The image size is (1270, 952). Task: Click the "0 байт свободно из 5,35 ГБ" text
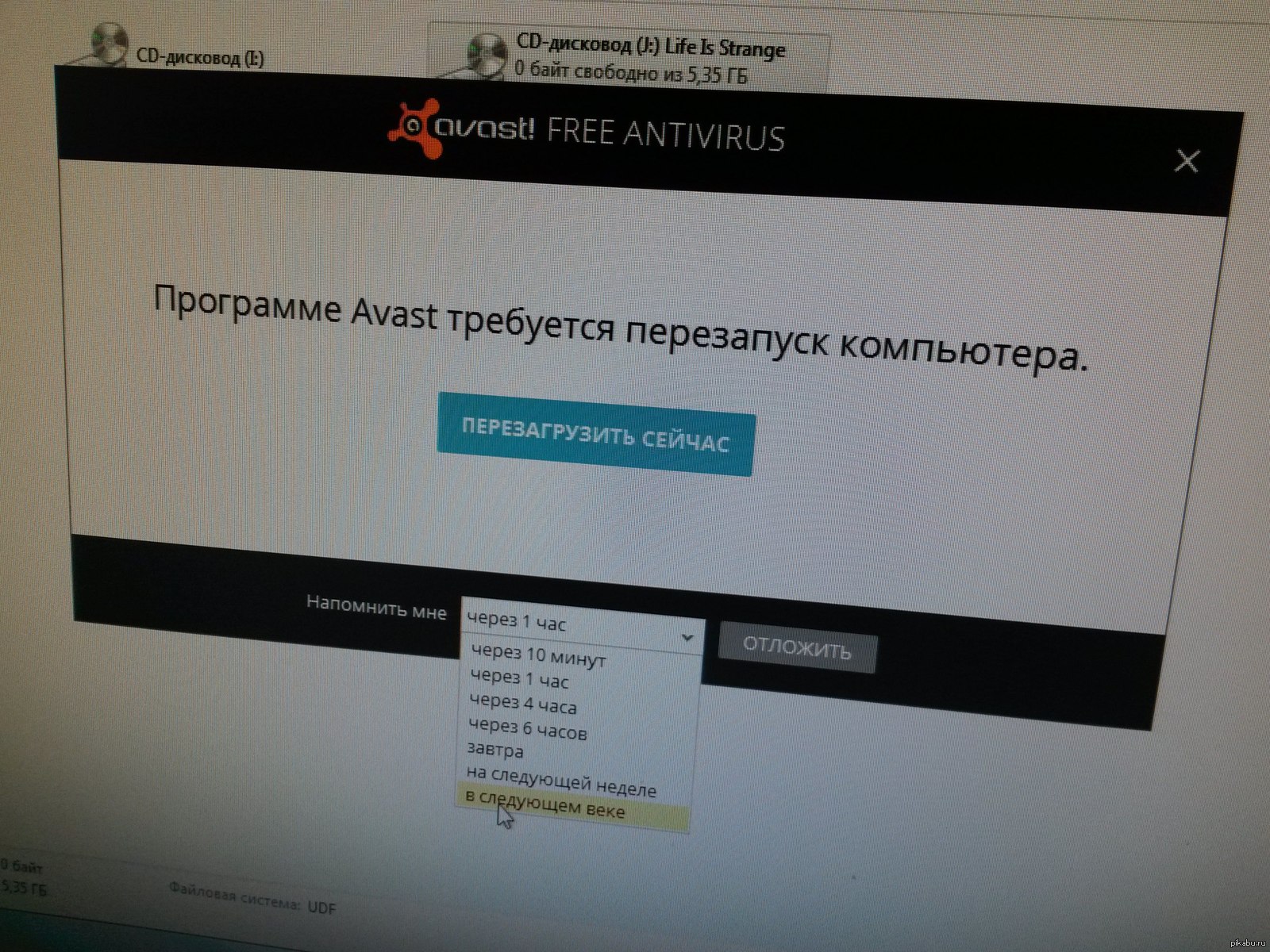[631, 74]
